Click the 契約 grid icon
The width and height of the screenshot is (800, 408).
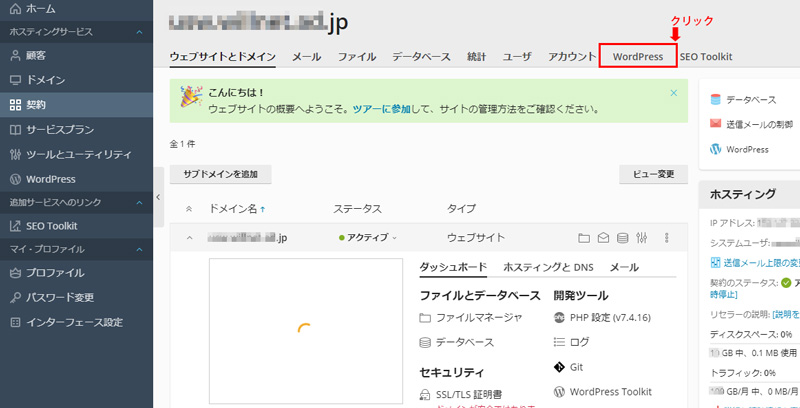[x=15, y=105]
